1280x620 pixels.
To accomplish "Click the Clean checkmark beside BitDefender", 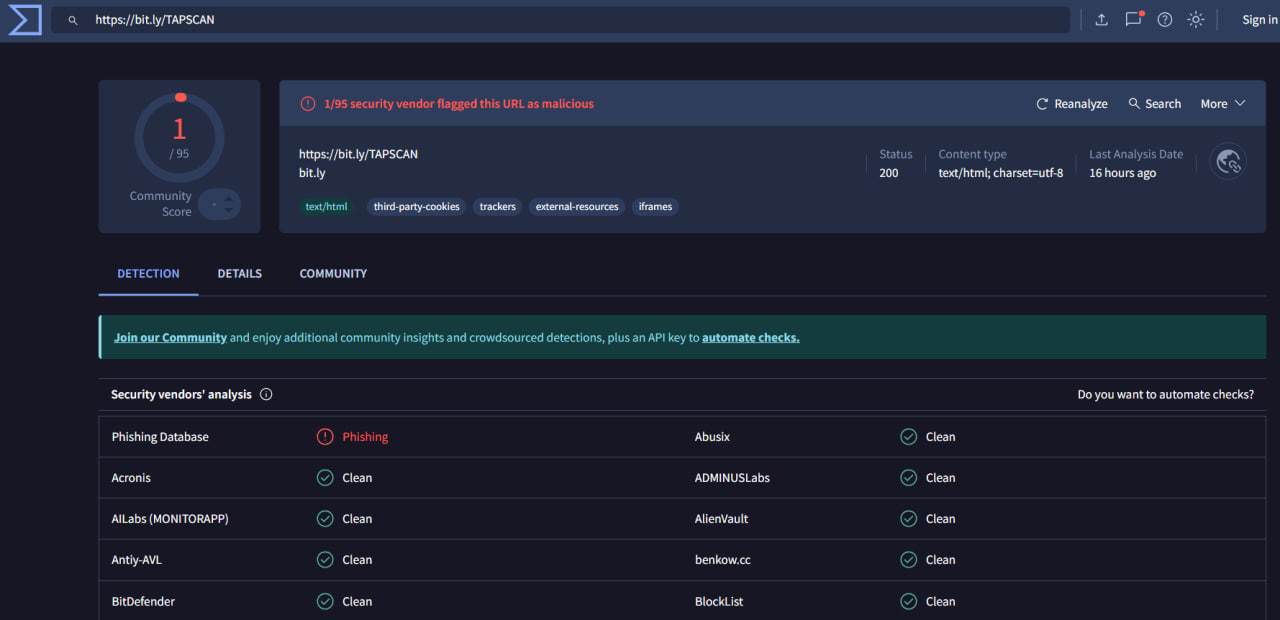I will [325, 601].
